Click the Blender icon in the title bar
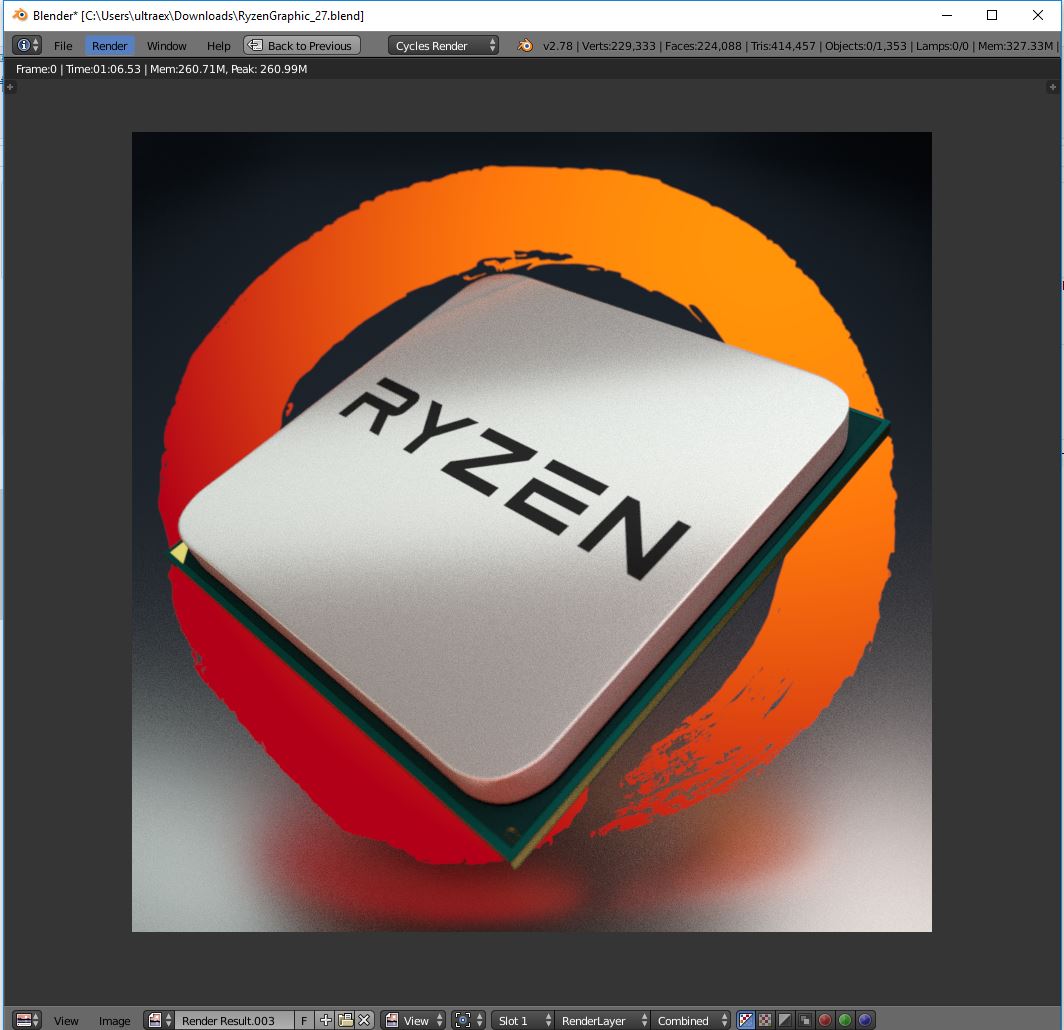The height and width of the screenshot is (1030, 1064). tap(20, 15)
